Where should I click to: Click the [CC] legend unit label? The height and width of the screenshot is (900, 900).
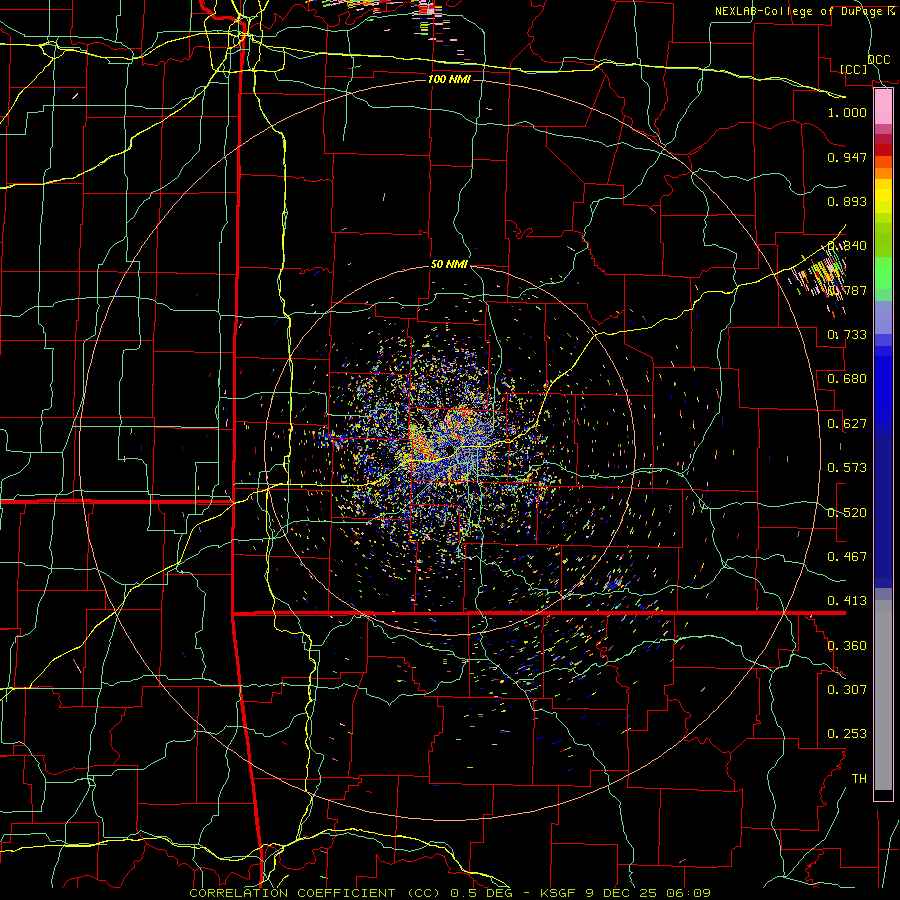854,69
